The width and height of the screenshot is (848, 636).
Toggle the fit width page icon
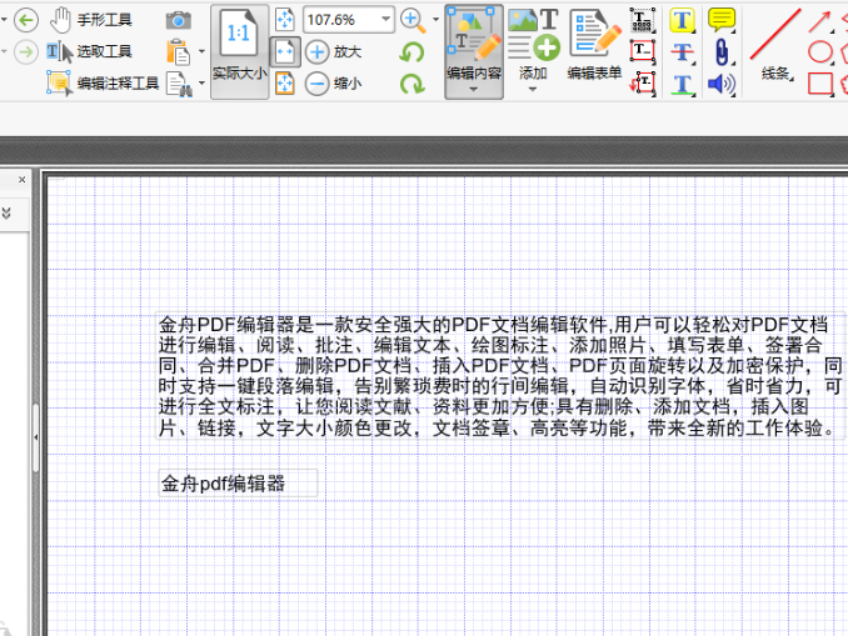pos(285,52)
